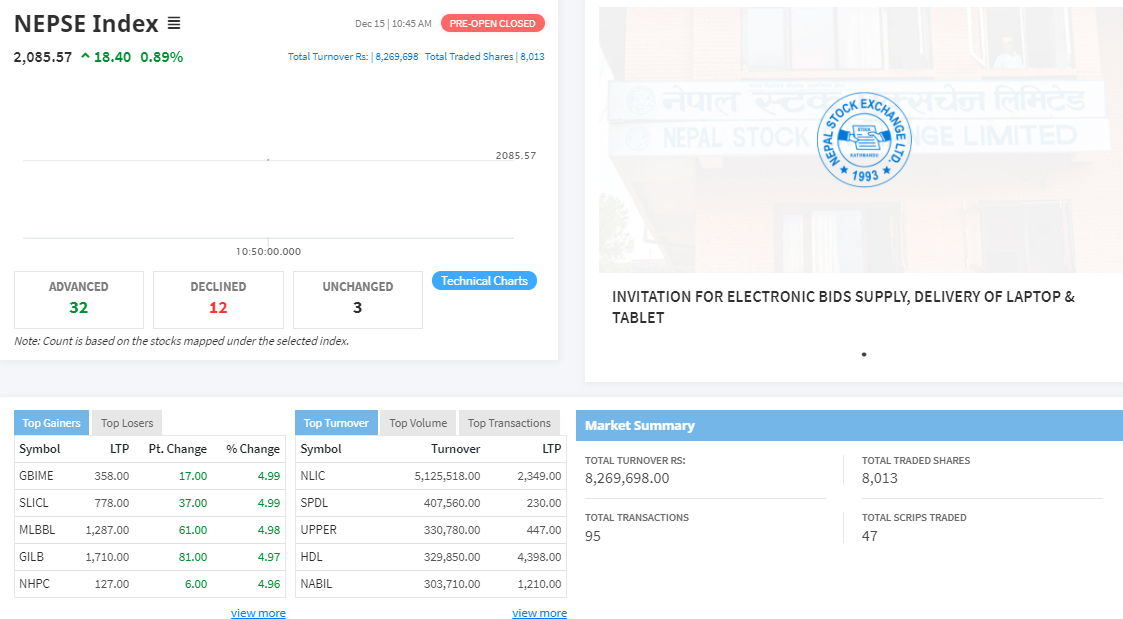Show the Top Transactions tab
Screen dimensions: 1123x619
509,423
